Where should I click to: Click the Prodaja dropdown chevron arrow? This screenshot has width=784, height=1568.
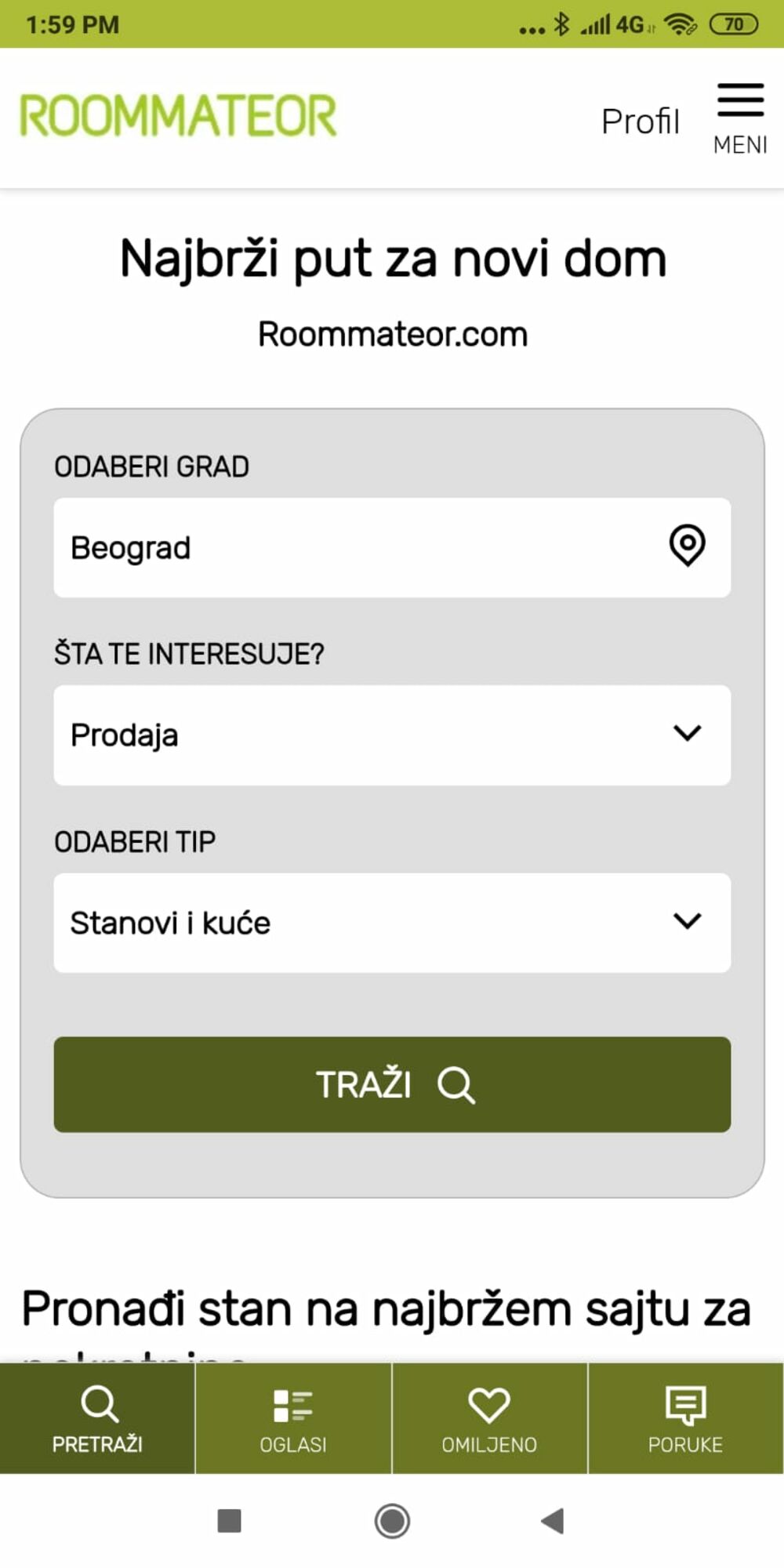click(x=687, y=733)
